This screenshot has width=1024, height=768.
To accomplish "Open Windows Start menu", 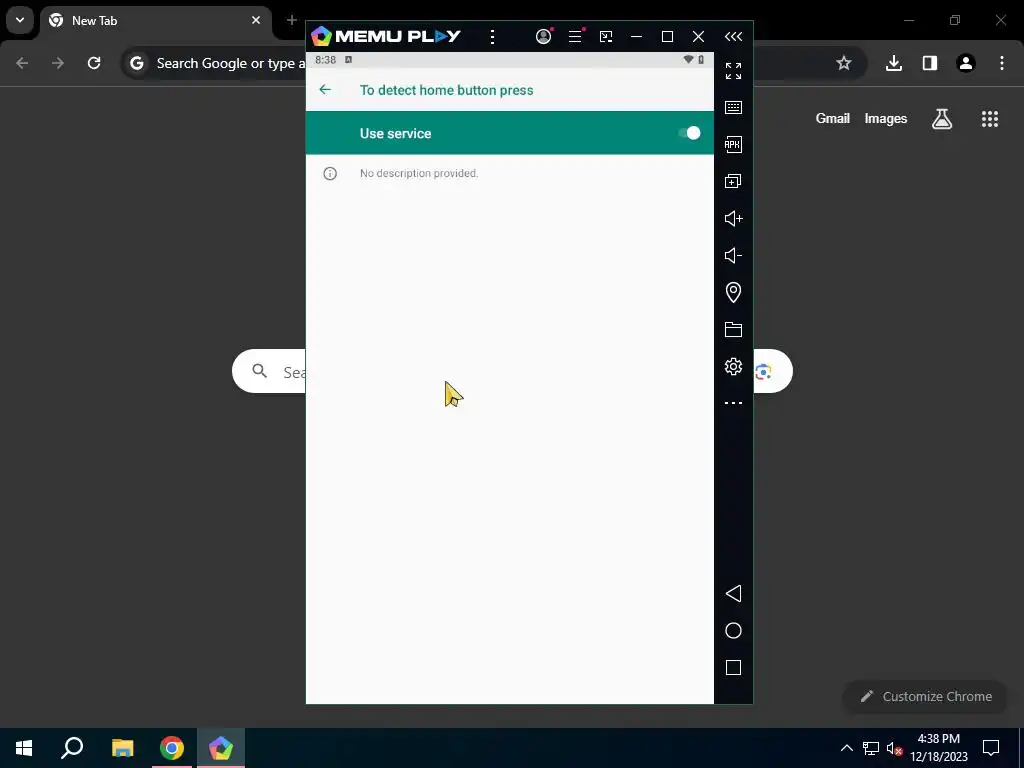I will click(24, 748).
